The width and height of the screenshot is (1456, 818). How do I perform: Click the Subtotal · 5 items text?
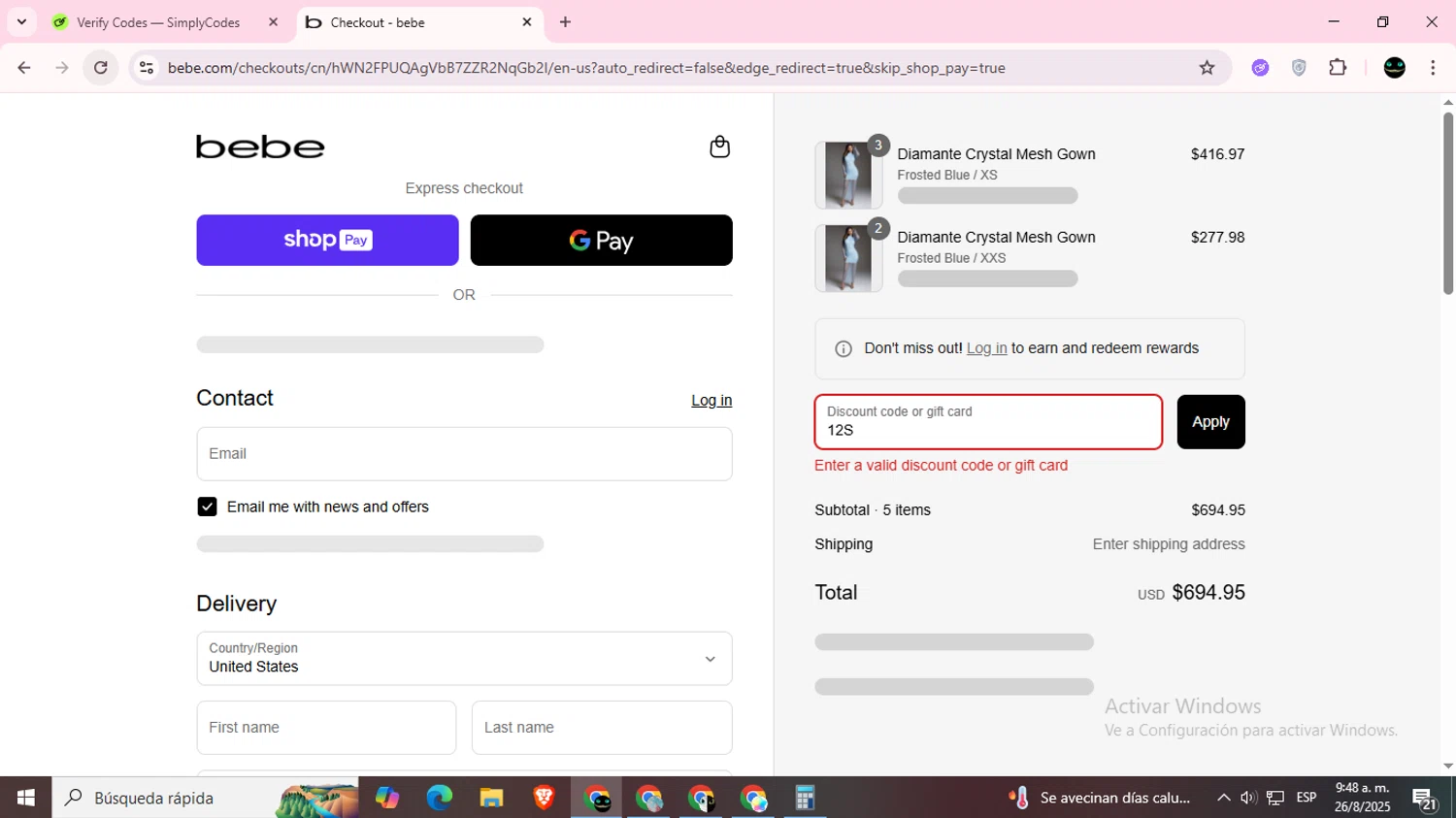pyautogui.click(x=873, y=510)
